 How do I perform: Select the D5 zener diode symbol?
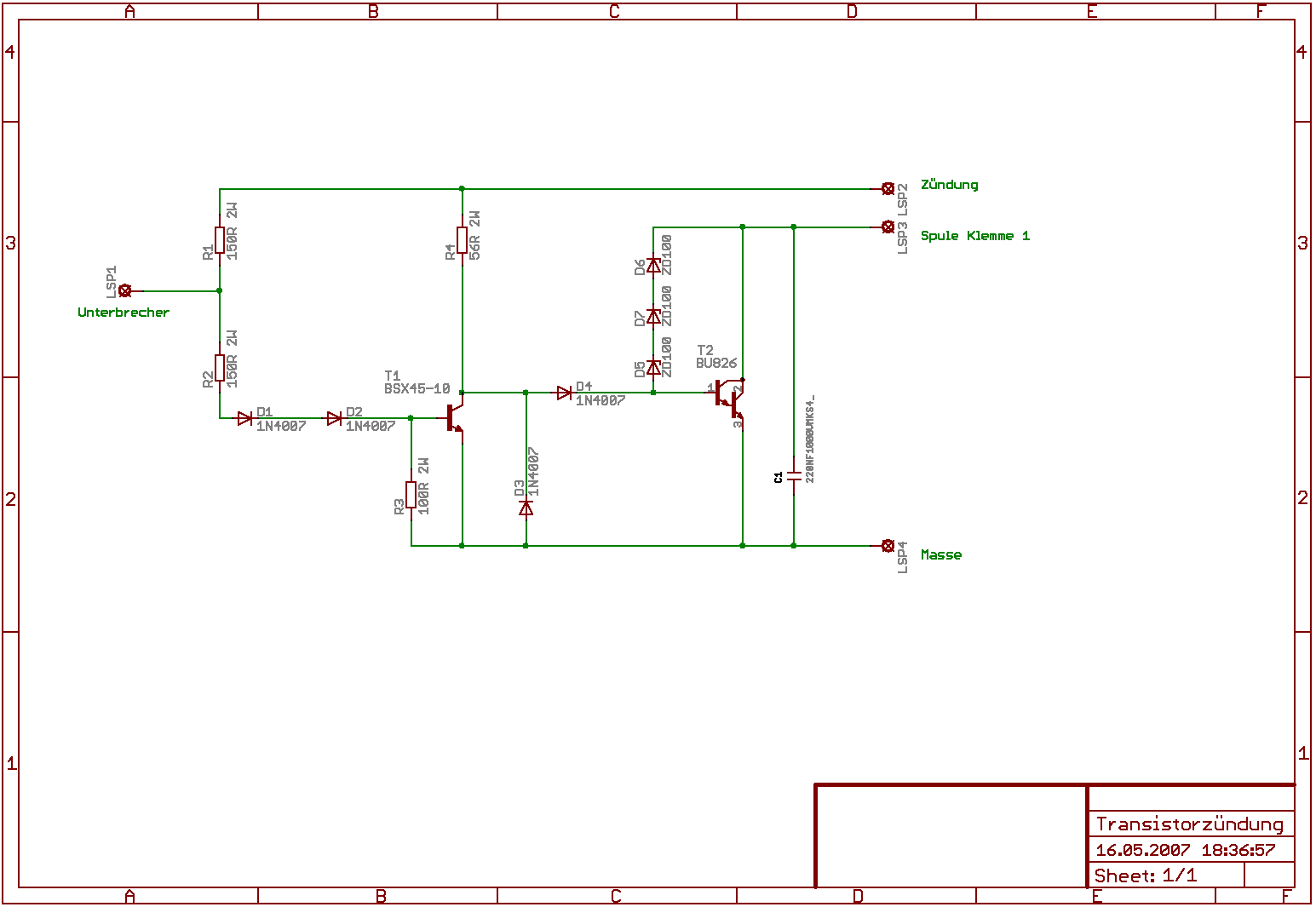tap(654, 367)
